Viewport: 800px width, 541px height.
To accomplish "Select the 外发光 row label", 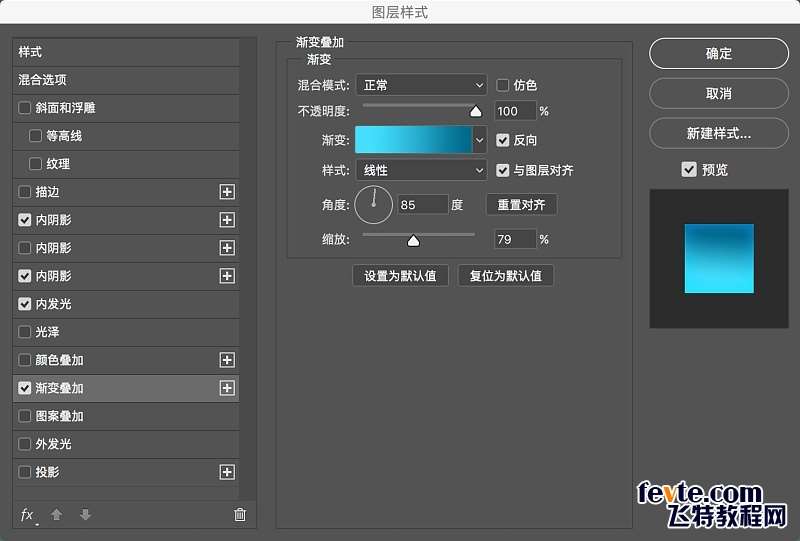I will pyautogui.click(x=54, y=444).
